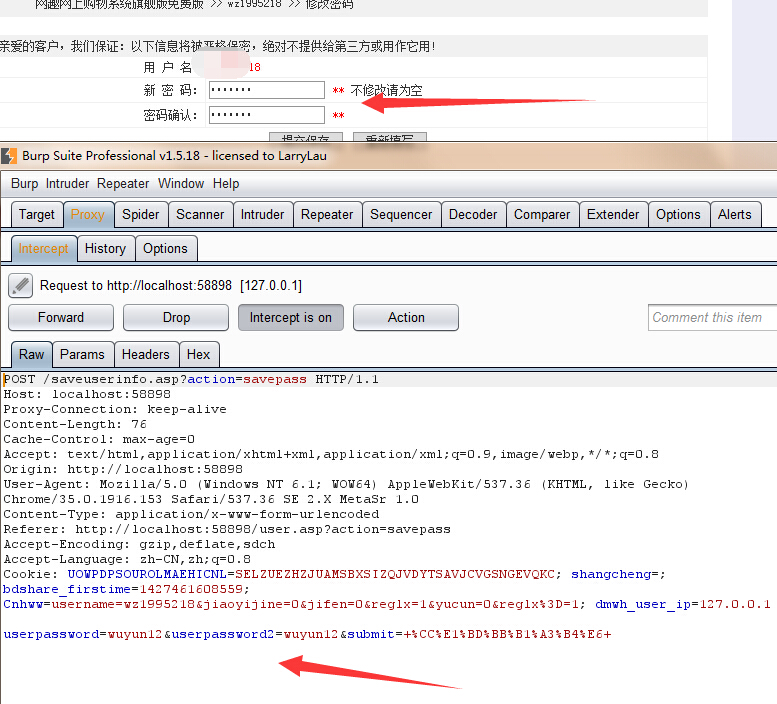Click the pencil edit icon beside Request
777x704 pixels.
point(20,285)
